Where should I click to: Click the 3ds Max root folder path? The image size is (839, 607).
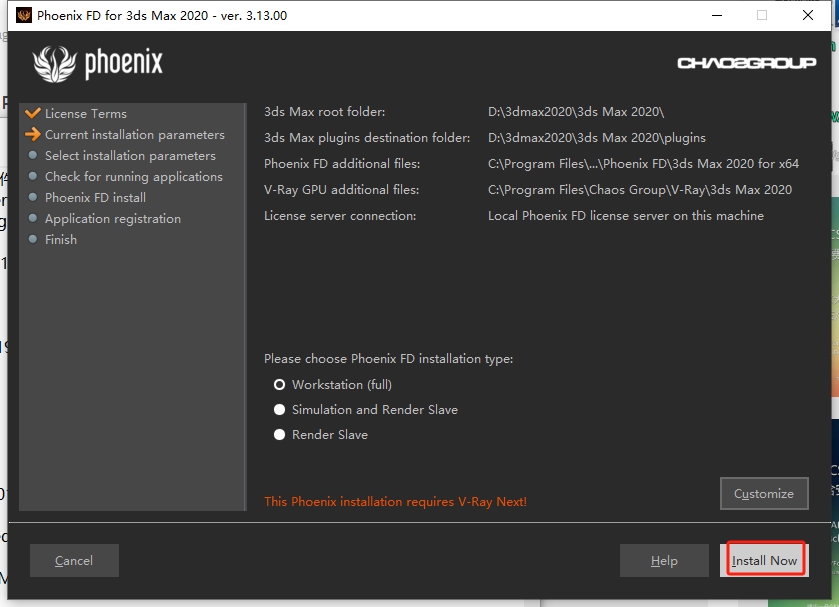(x=576, y=111)
